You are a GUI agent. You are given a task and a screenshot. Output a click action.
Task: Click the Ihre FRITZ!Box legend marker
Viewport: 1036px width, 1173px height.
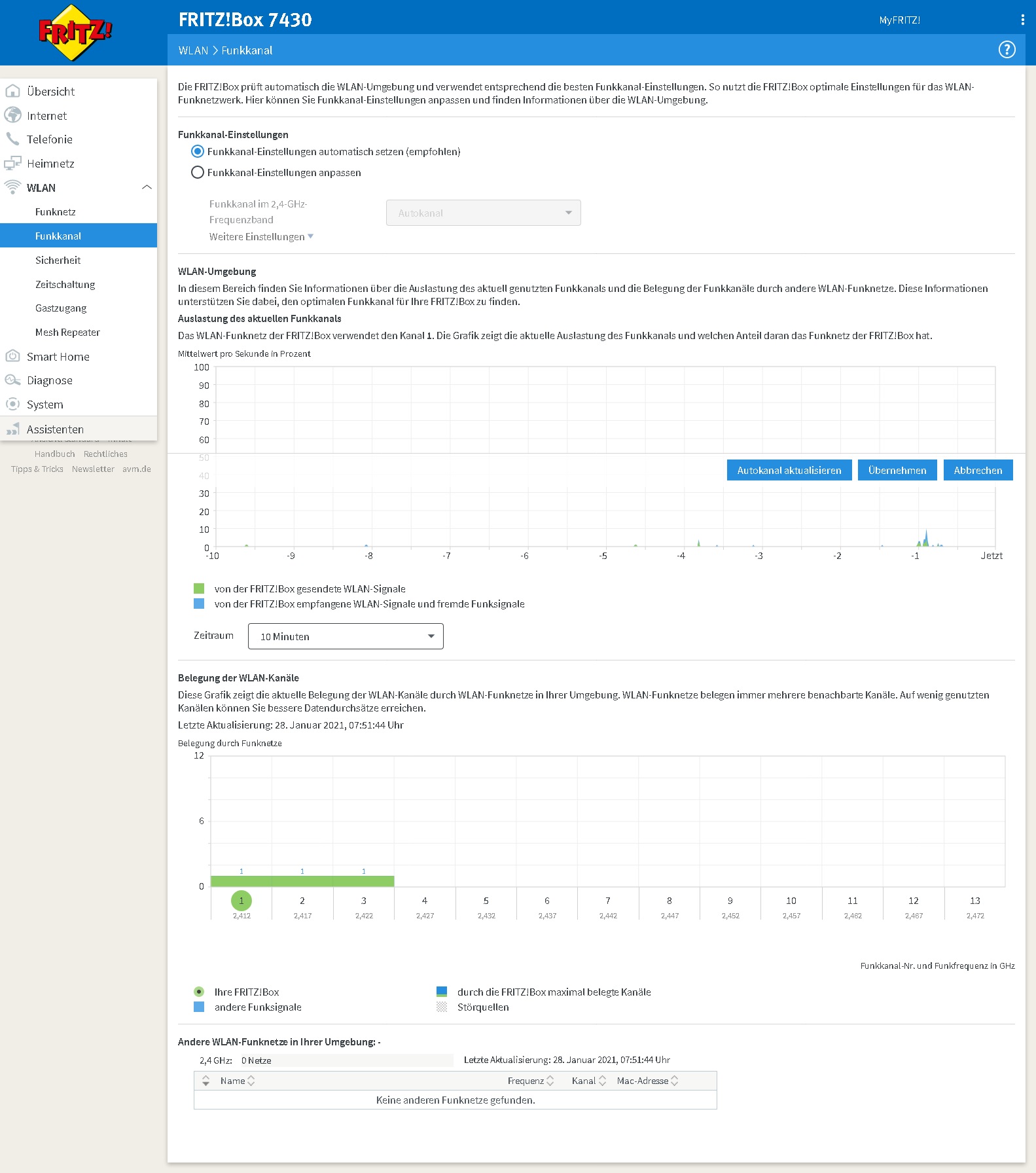pyautogui.click(x=199, y=992)
